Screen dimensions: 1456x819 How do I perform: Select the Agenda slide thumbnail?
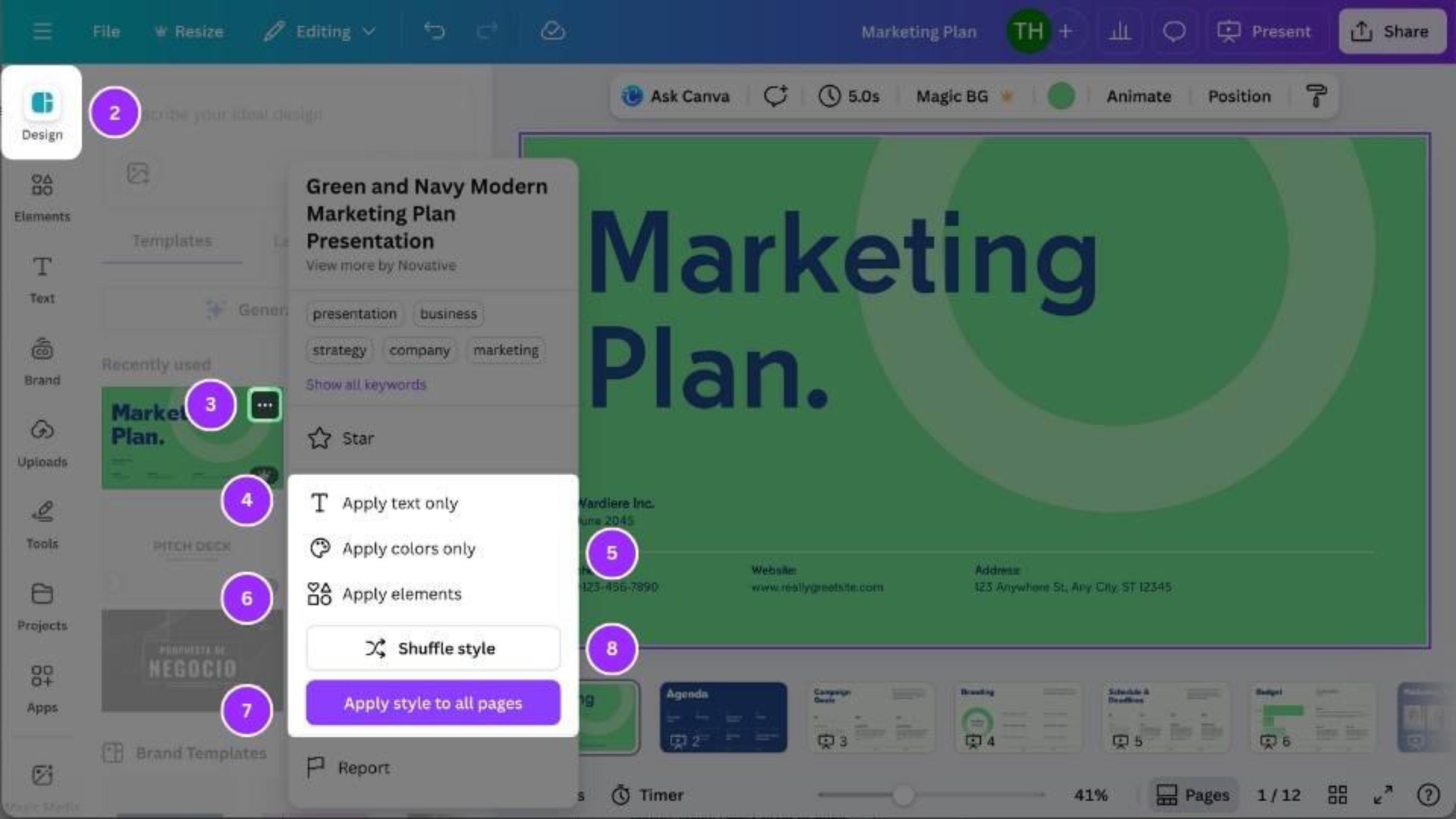click(x=723, y=717)
